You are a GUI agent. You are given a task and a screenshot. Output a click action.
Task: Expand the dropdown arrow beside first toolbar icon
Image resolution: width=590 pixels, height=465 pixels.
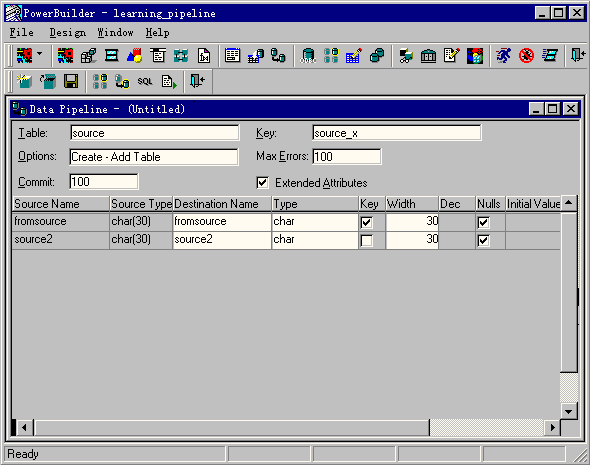[40, 55]
